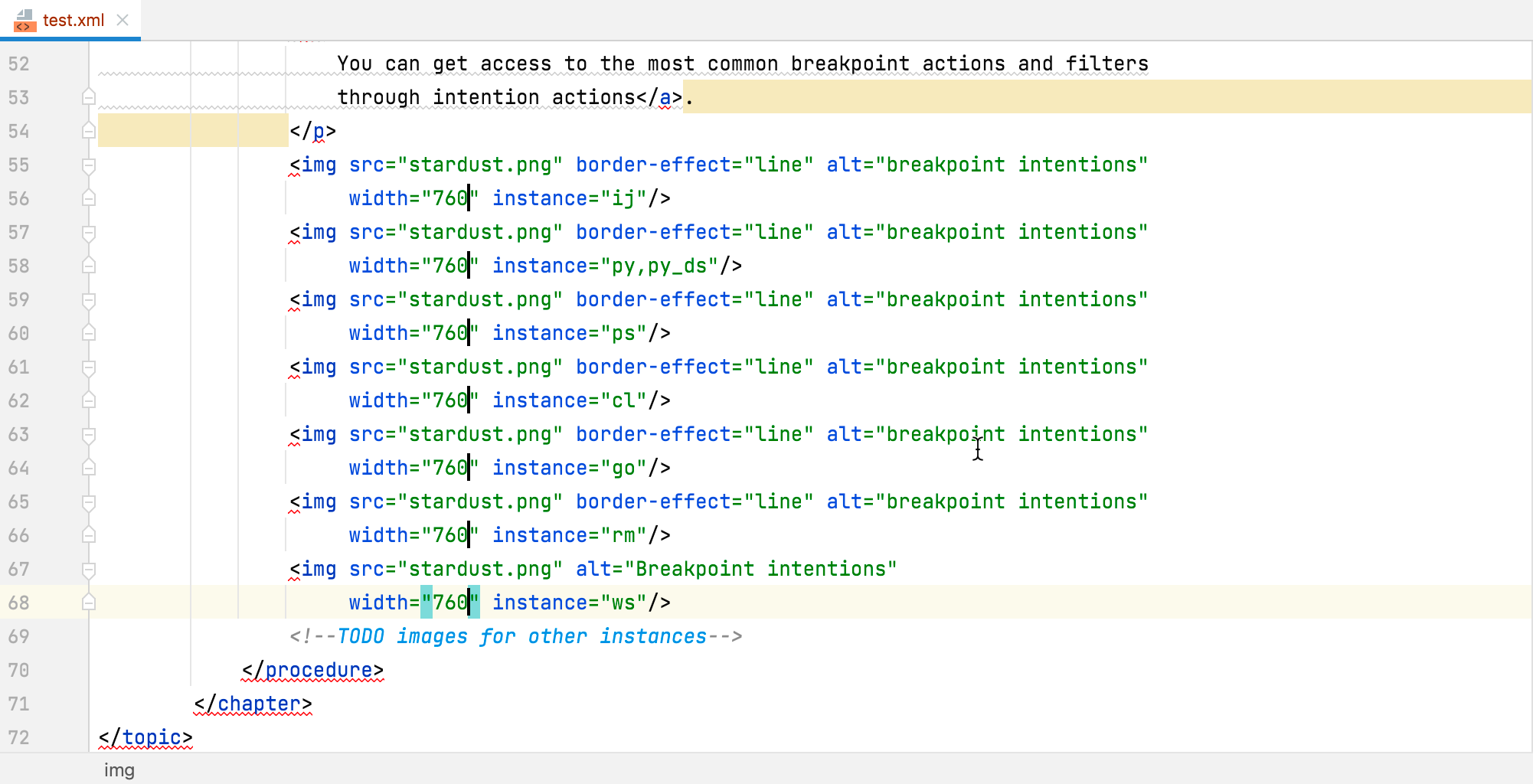Click the fold end marker on line 68
The image size is (1533, 784).
(x=89, y=603)
